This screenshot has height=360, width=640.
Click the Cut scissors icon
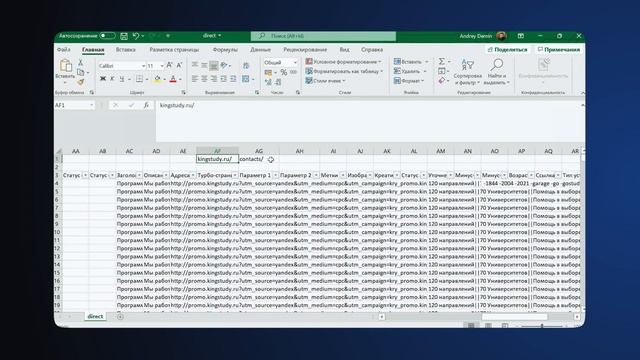tap(80, 62)
